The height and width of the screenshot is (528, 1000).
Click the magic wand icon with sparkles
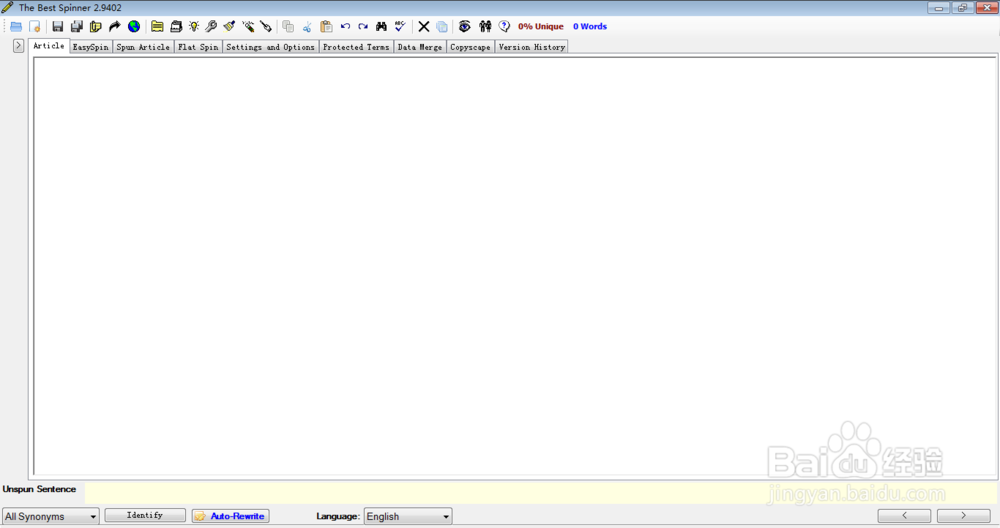point(248,27)
